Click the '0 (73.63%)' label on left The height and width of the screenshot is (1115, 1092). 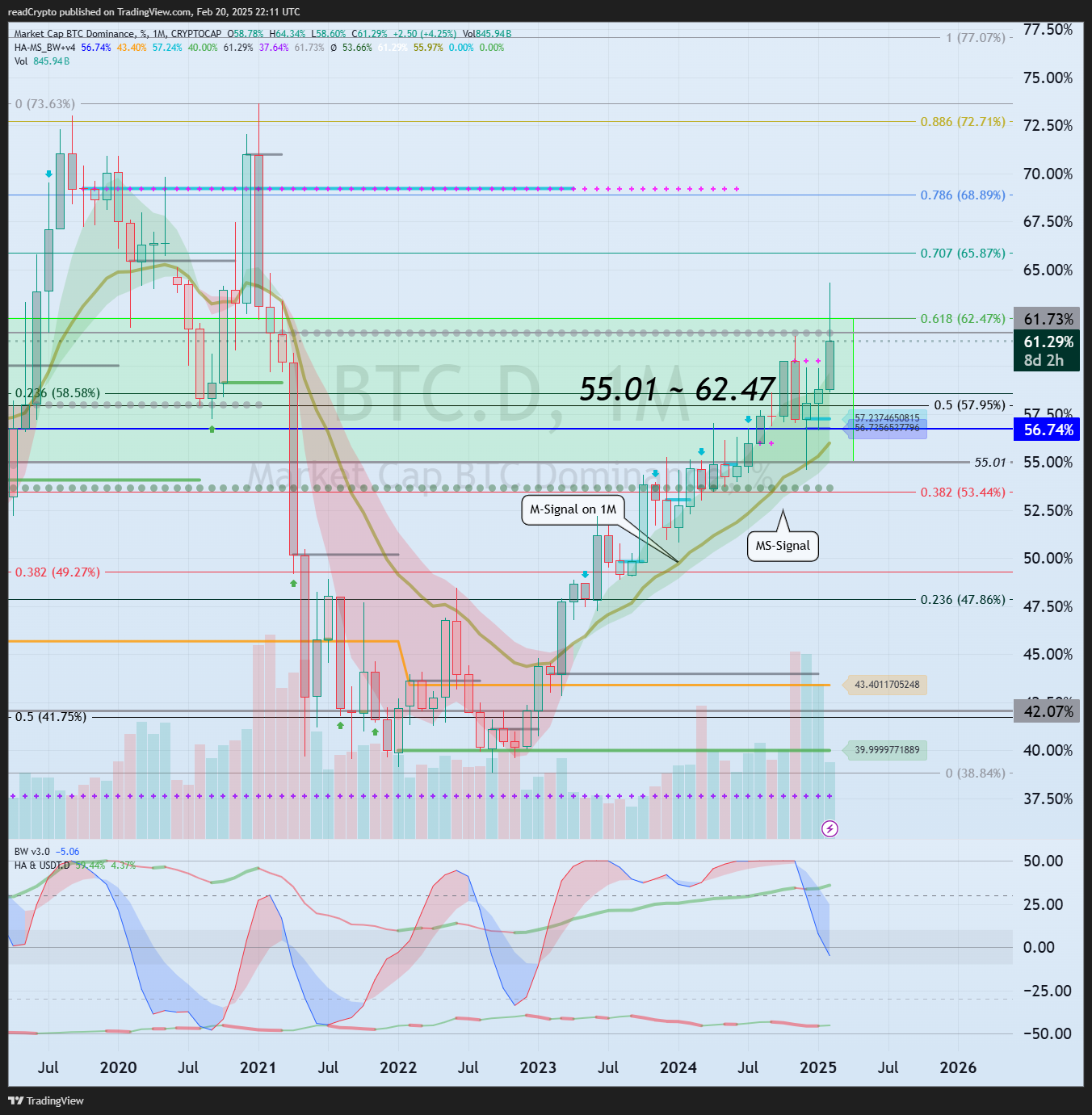point(45,104)
